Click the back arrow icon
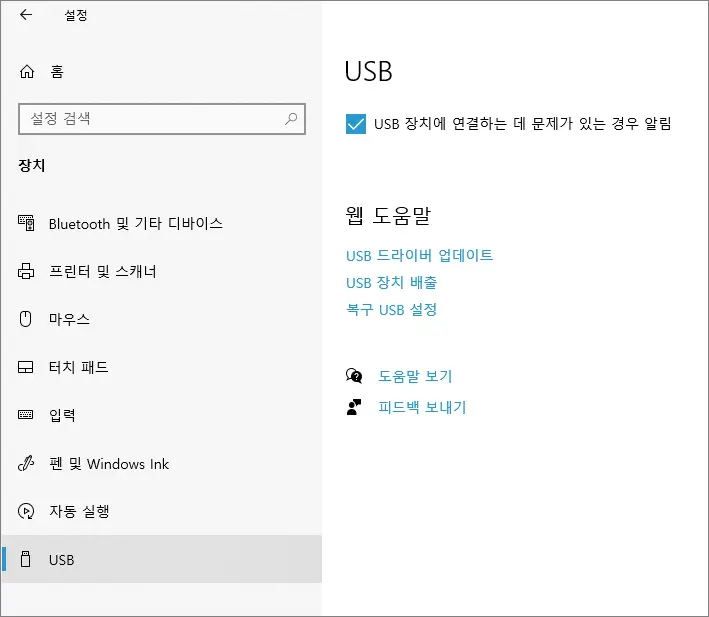This screenshot has width=709, height=617. pyautogui.click(x=25, y=15)
